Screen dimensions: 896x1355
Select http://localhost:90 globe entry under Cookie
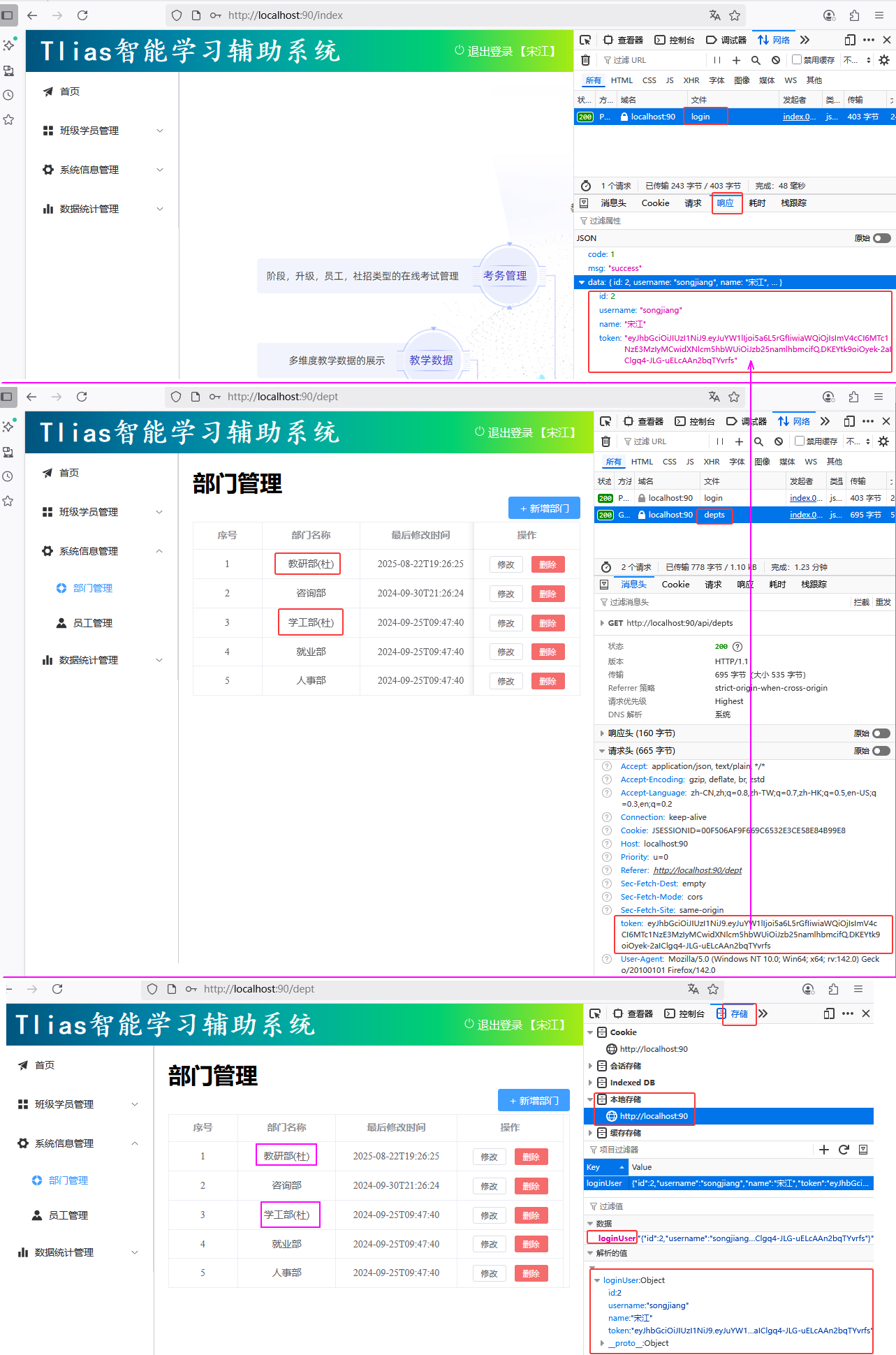[647, 1049]
